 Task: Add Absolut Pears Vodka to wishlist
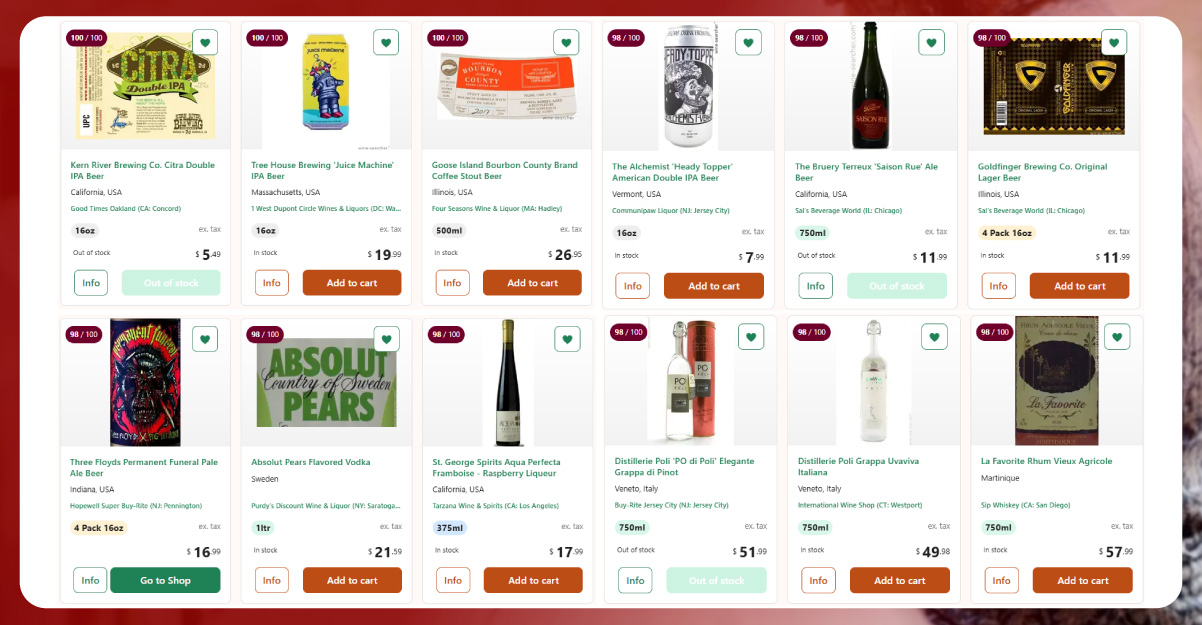pyautogui.click(x=386, y=339)
